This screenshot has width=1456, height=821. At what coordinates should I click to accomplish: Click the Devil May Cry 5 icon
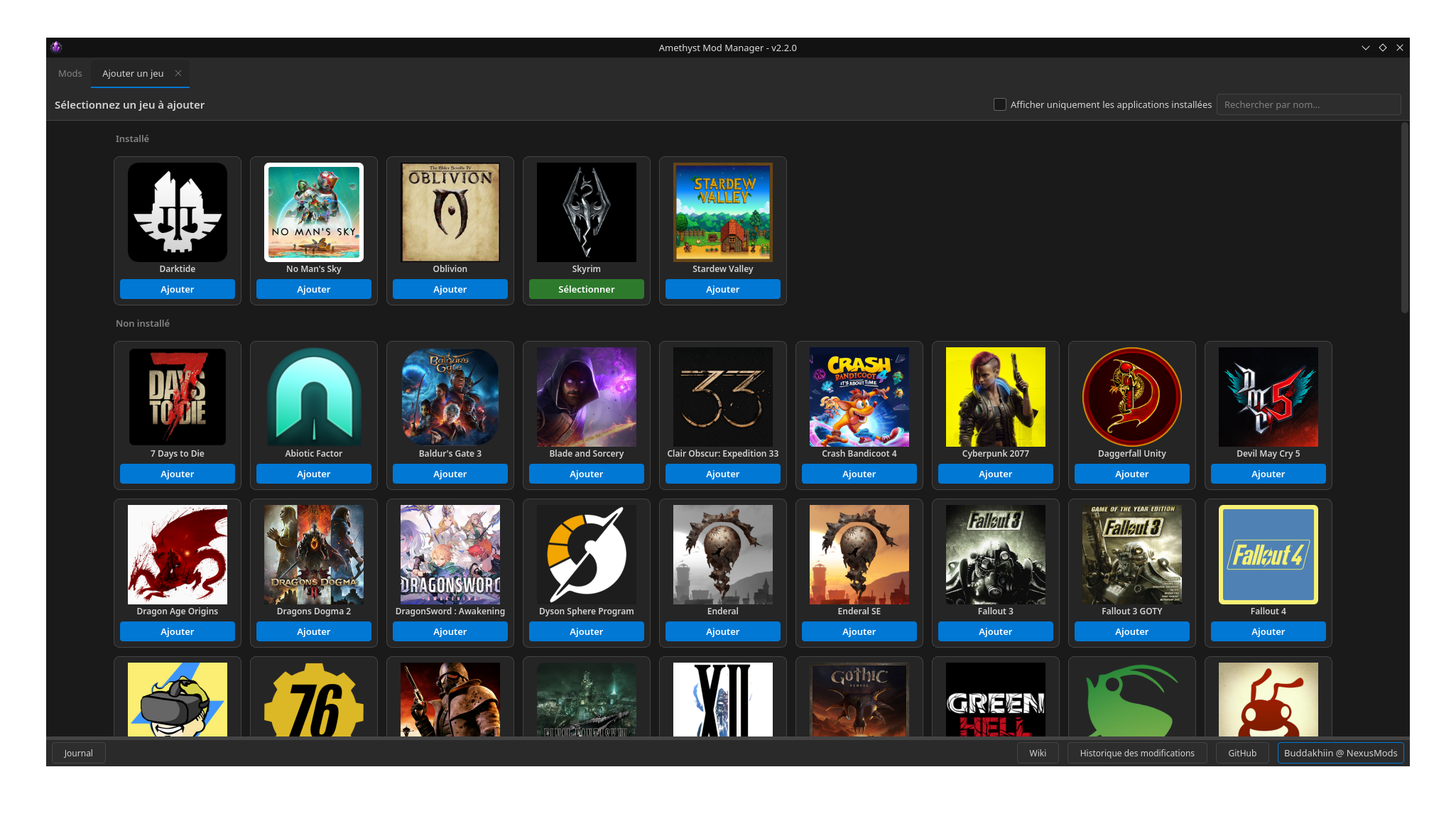1268,397
